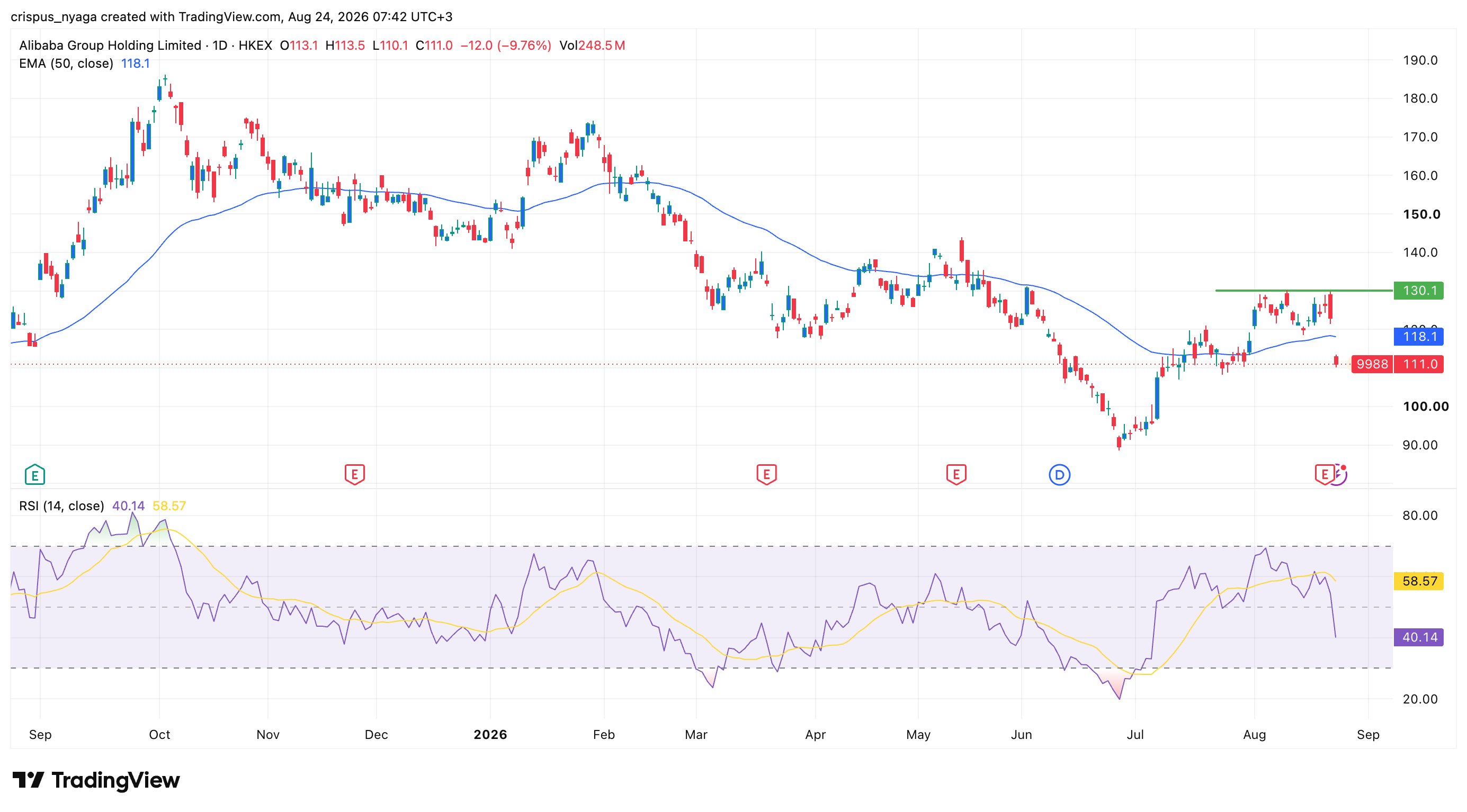Select the "May" time axis label

918,735
